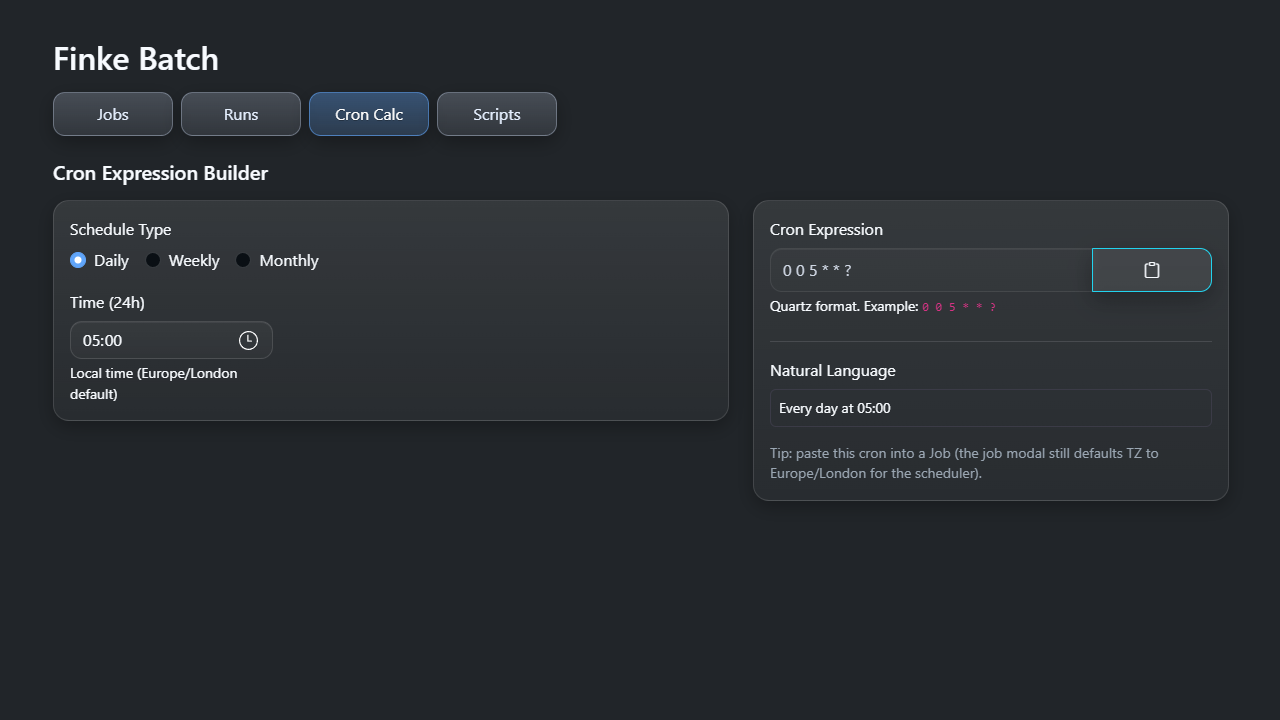
Task: Switch to the Runs tab
Action: 240,113
